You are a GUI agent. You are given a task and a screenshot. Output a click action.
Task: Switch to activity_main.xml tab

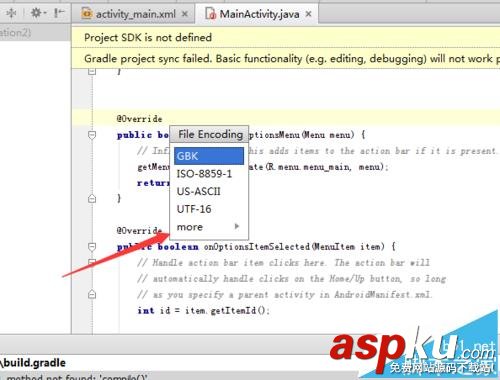tap(136, 14)
